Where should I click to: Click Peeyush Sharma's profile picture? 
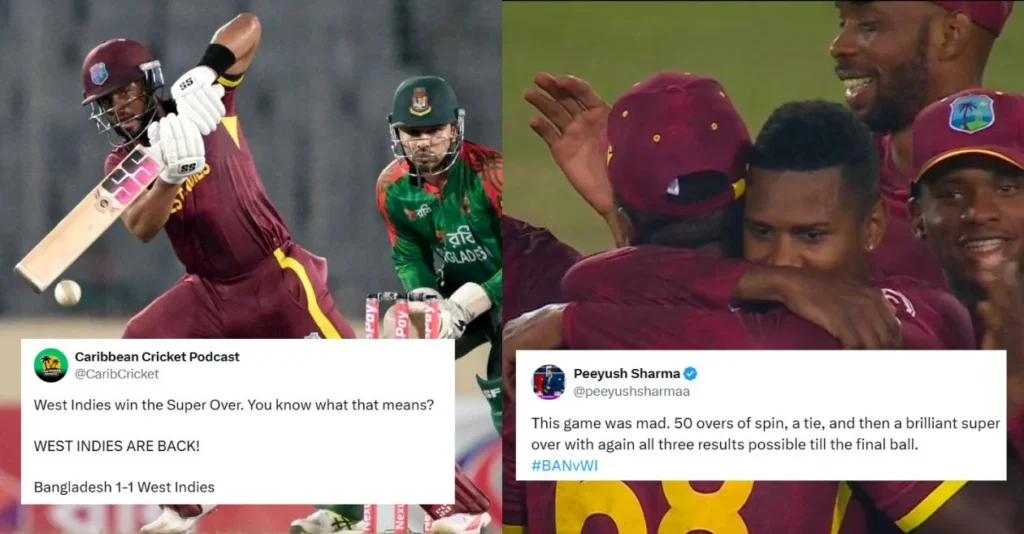coord(549,383)
